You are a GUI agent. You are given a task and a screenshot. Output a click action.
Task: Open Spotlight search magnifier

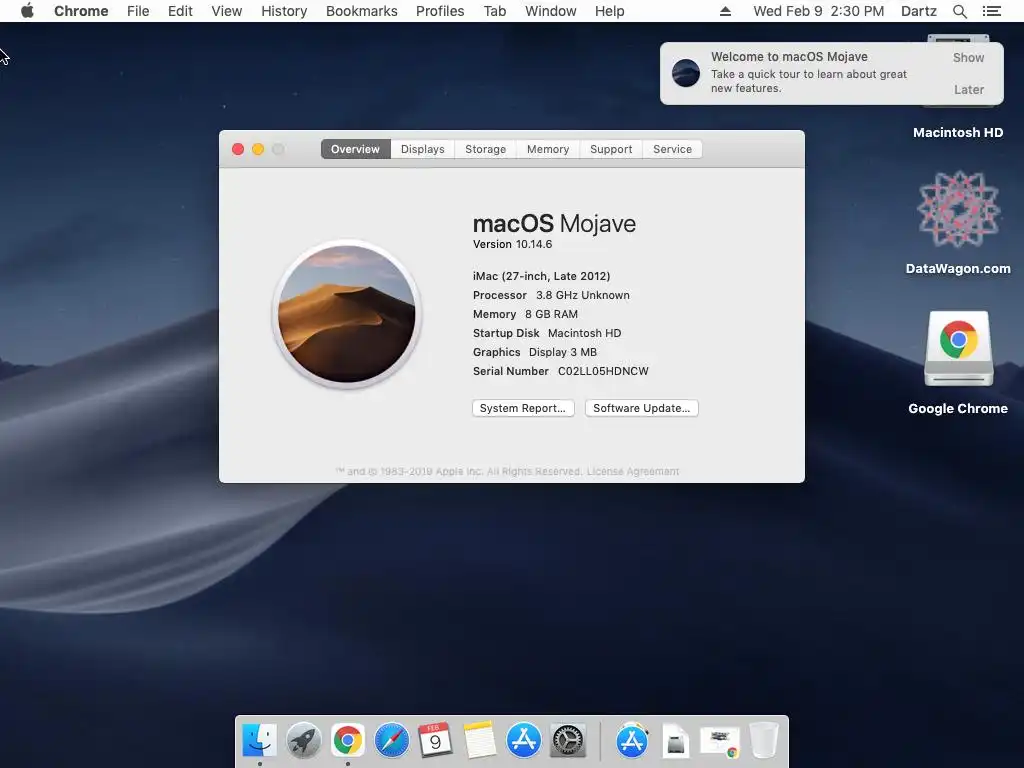[959, 11]
